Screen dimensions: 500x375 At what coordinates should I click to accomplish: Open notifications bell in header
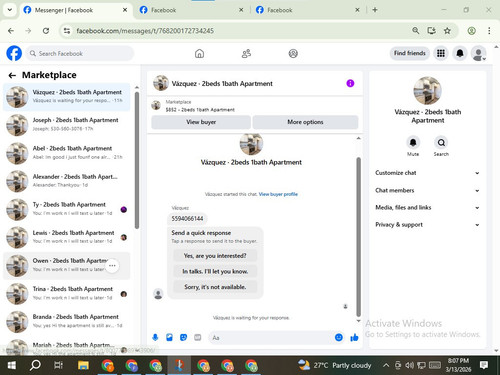(x=460, y=53)
